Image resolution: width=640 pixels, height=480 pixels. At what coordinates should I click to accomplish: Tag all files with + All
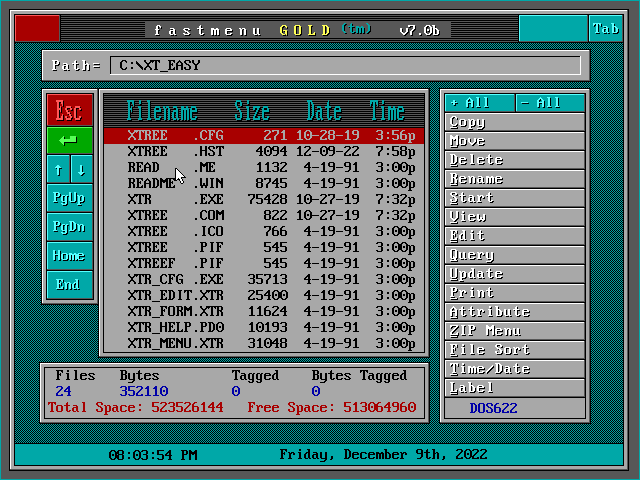(480, 103)
